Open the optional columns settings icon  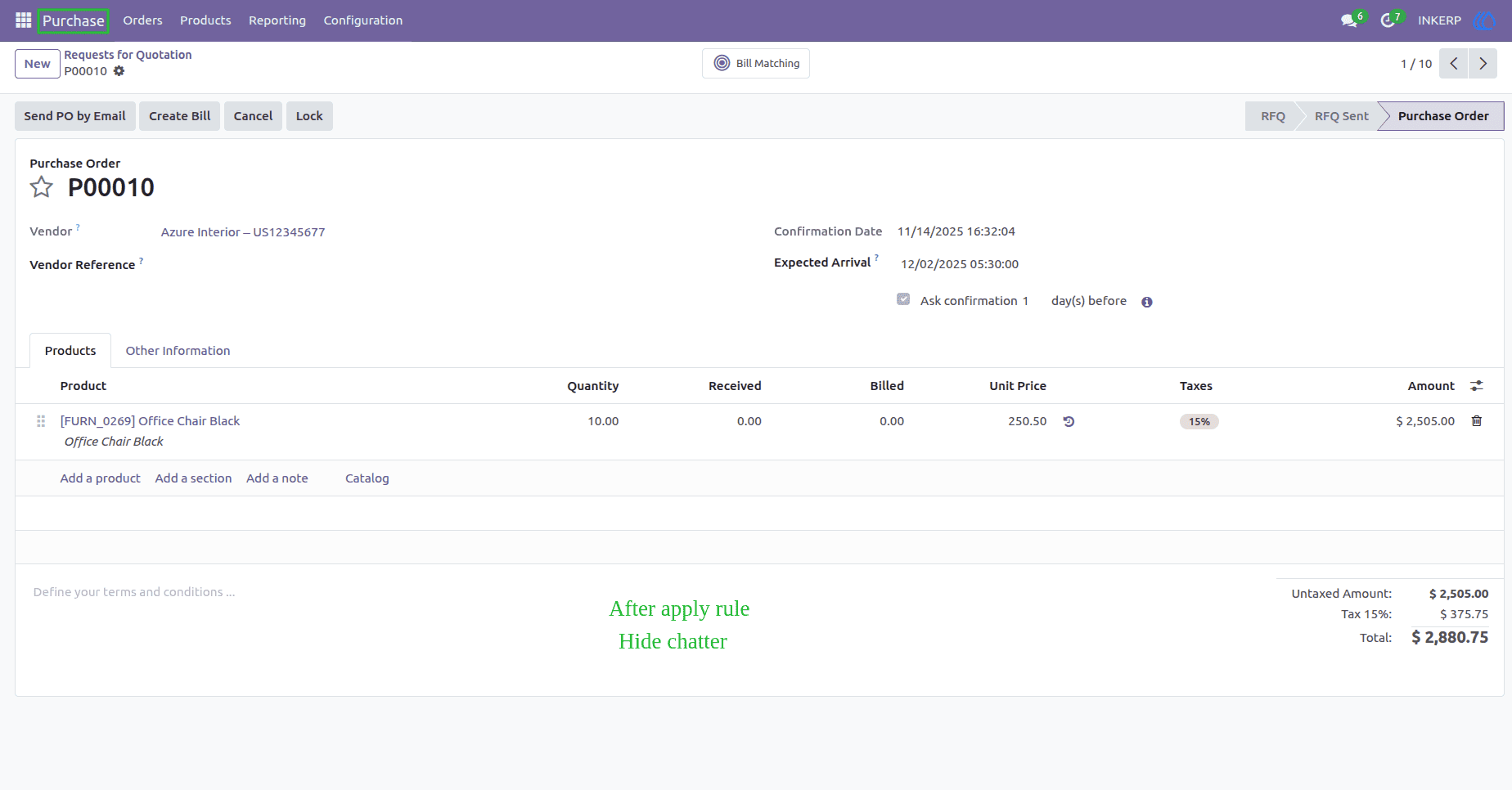1477,385
